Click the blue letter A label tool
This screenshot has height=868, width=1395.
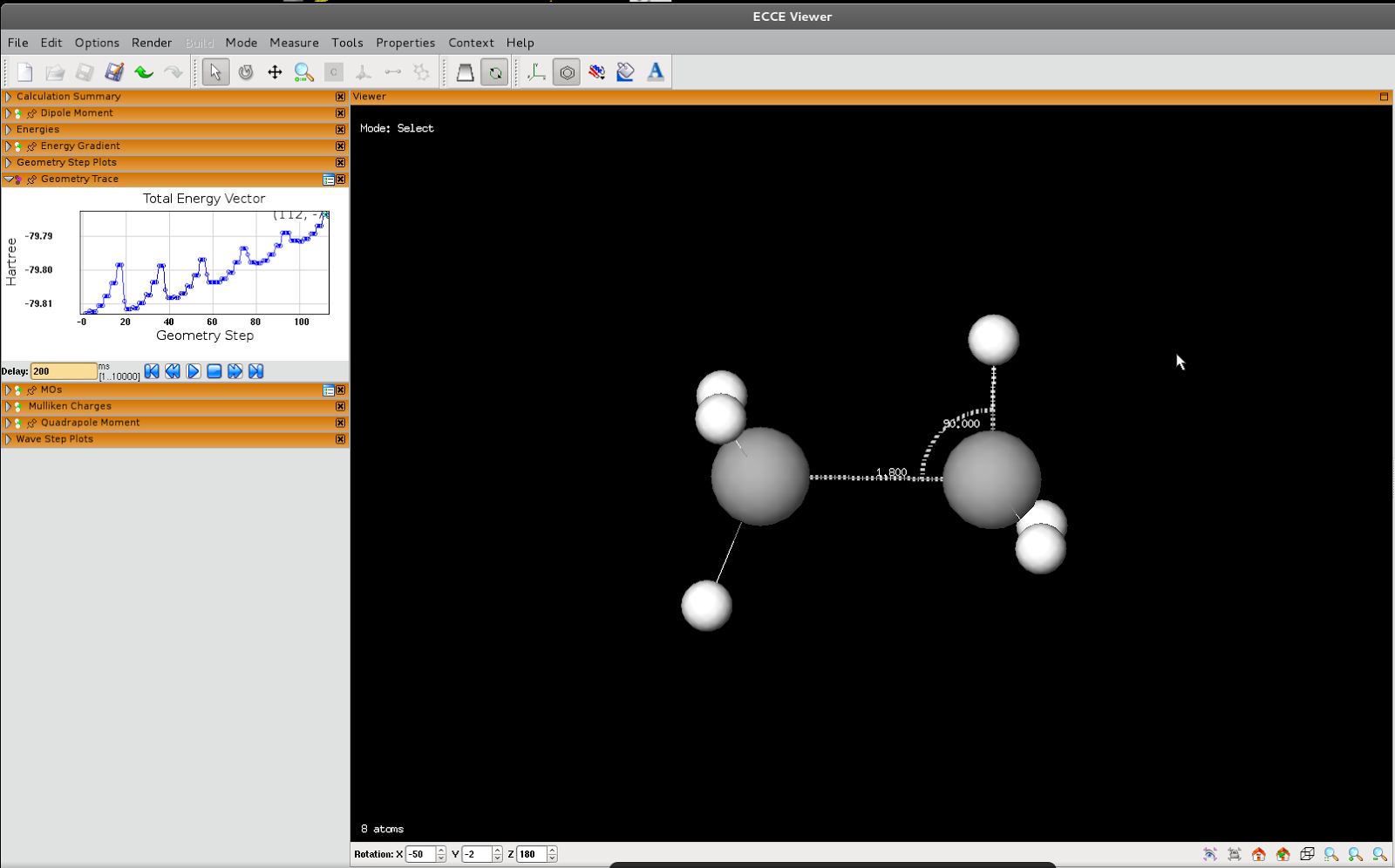(x=656, y=72)
